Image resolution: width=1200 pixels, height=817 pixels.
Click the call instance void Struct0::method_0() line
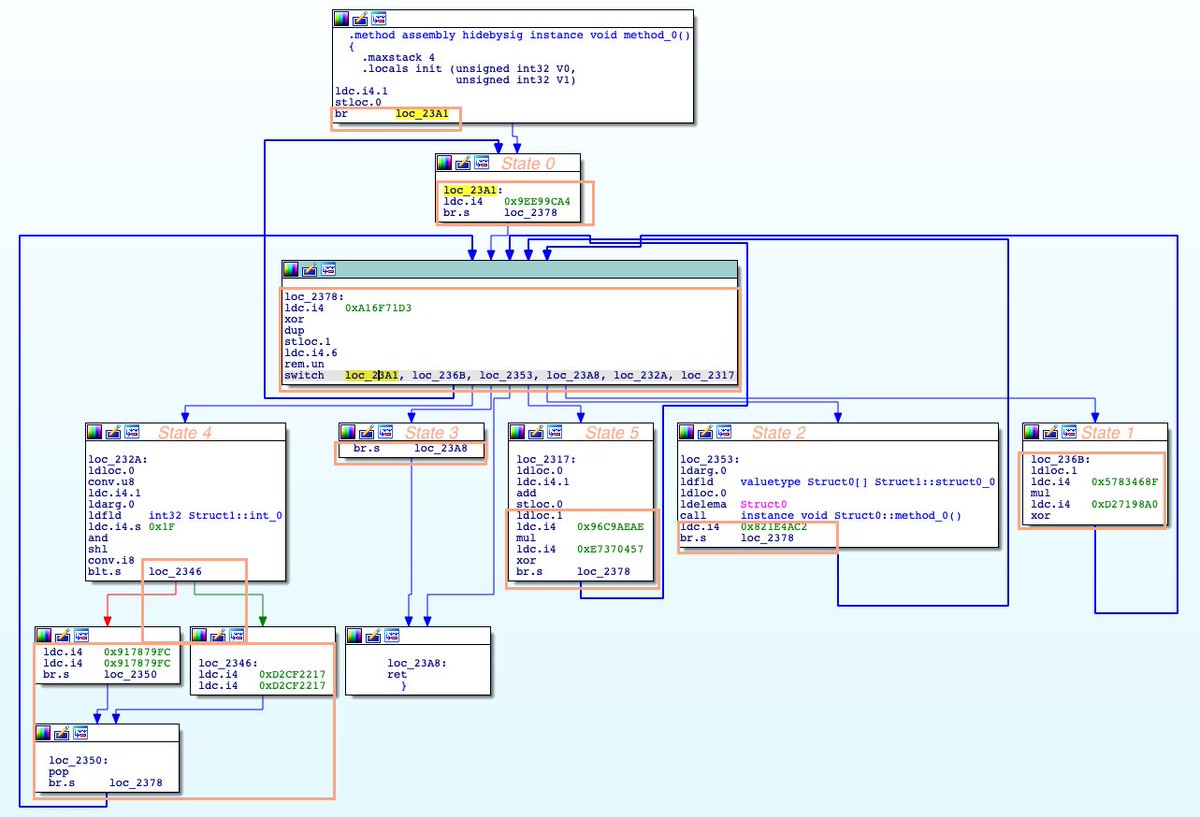click(x=820, y=515)
